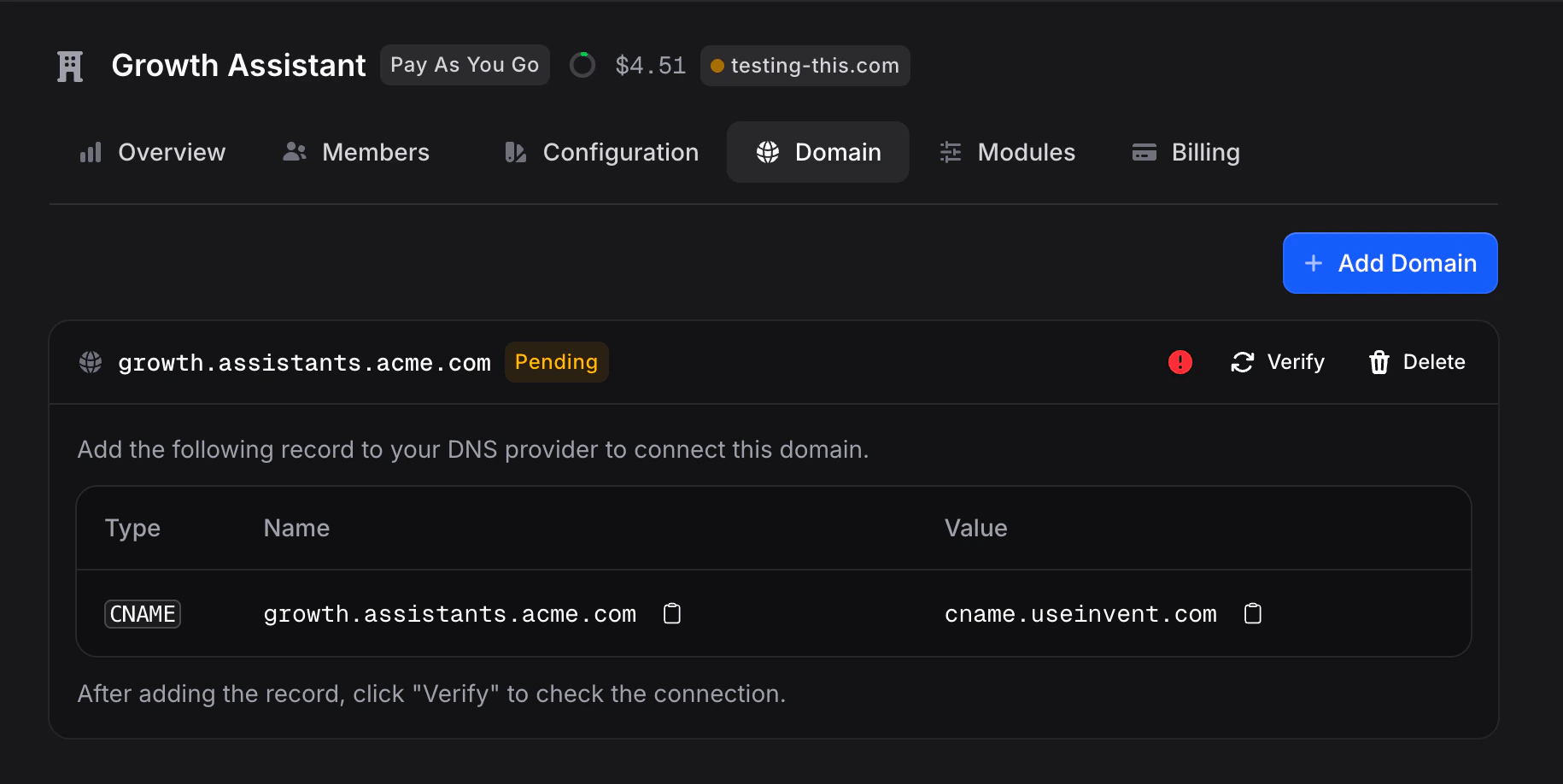This screenshot has height=784, width=1563.
Task: Click the Value column header
Action: click(975, 528)
